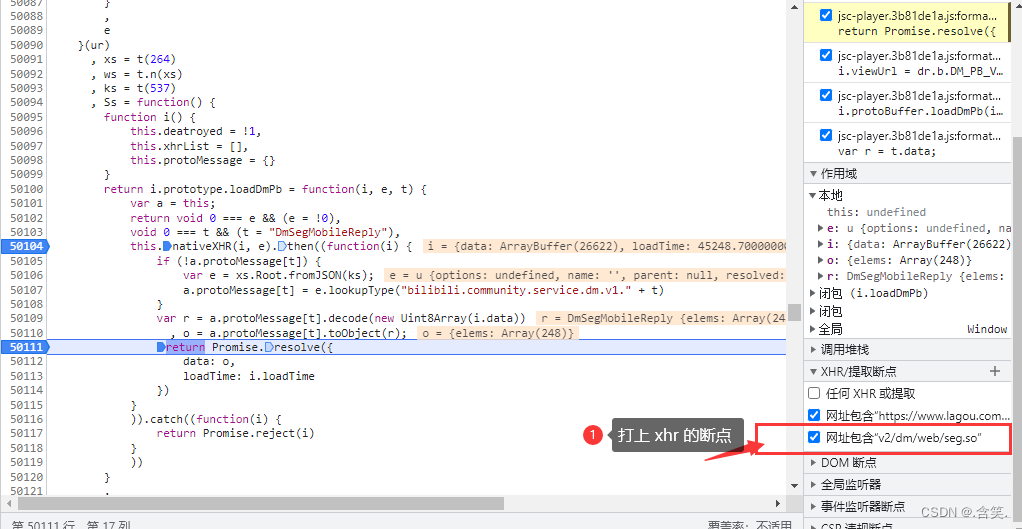
Task: Toggle inline breakpoint marker before nativeXHR
Action: click(167, 246)
